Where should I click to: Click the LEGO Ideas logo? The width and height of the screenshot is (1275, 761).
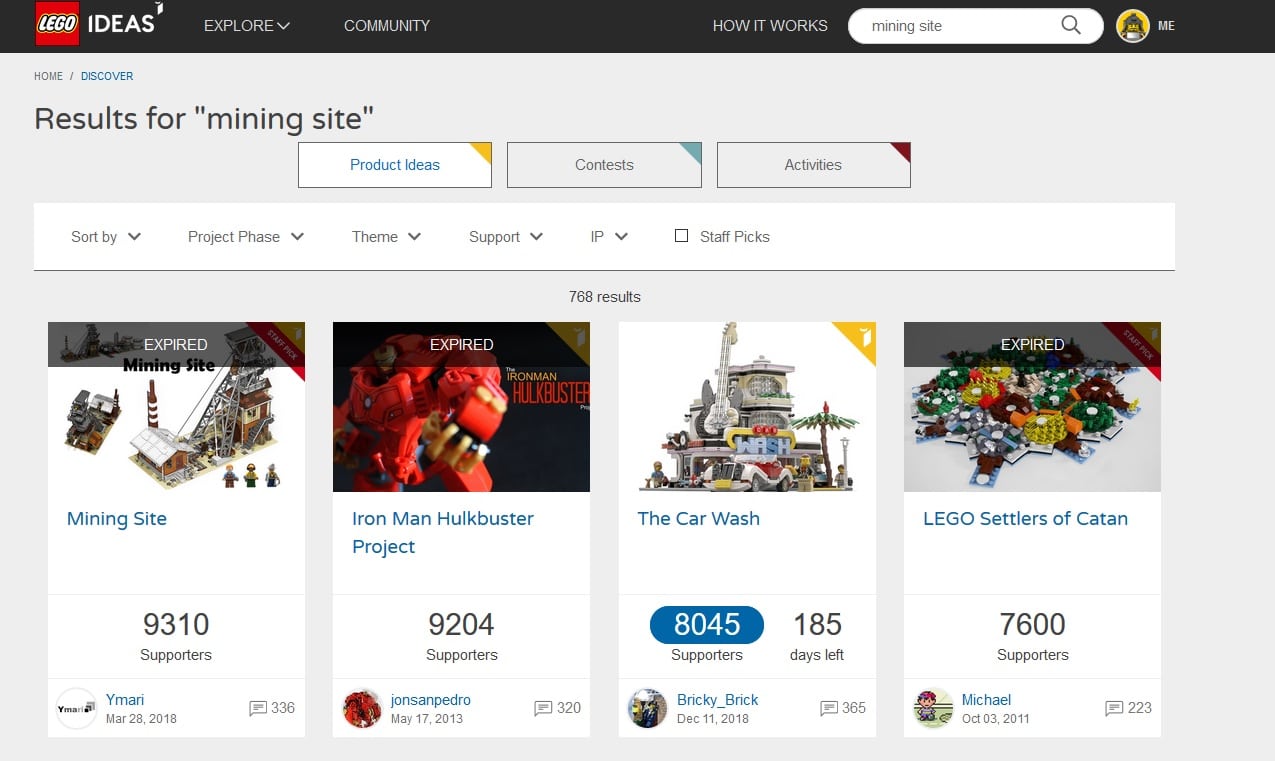[98, 24]
